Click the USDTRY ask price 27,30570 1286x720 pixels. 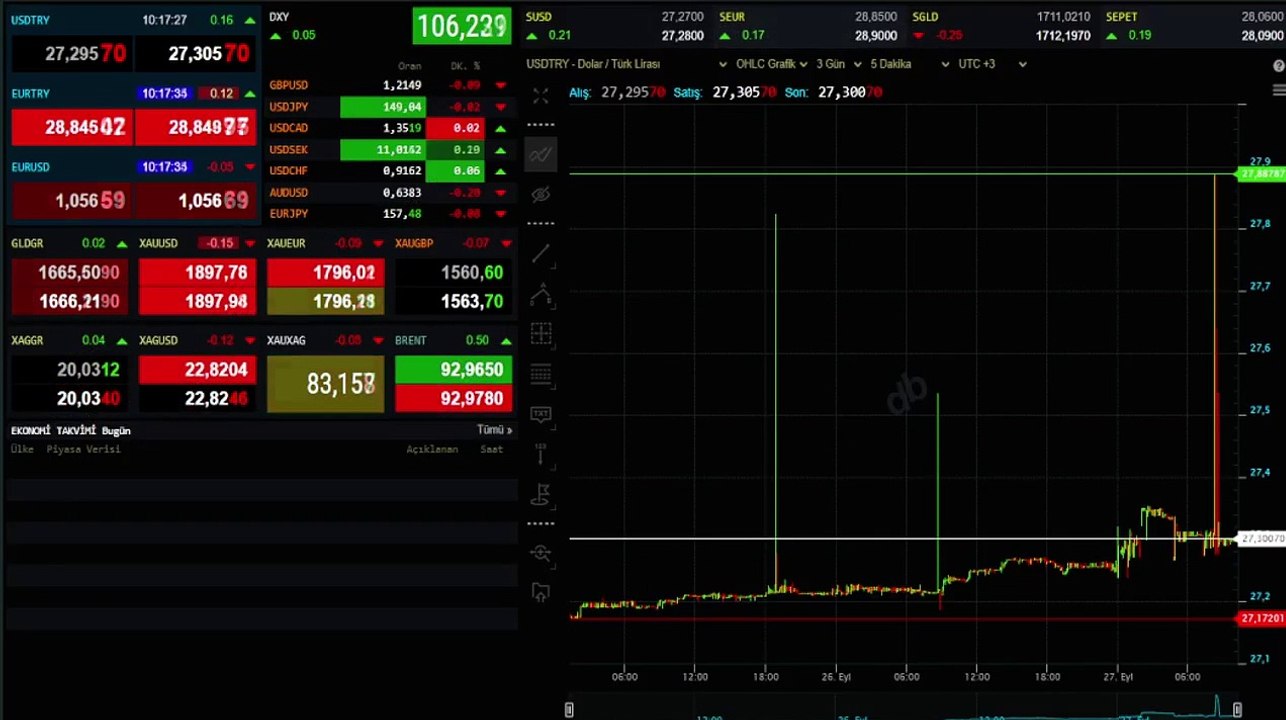pos(195,54)
